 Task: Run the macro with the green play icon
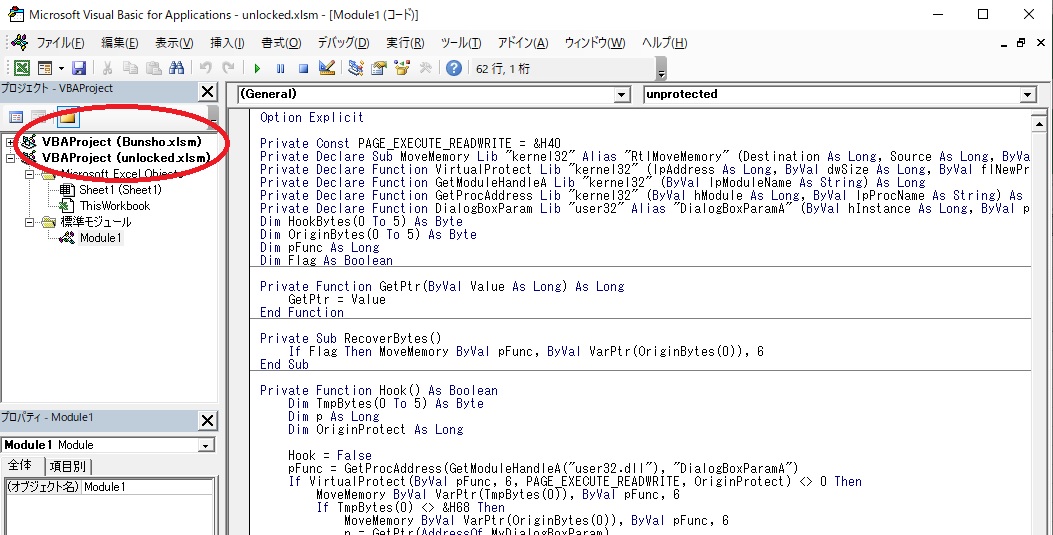[257, 68]
